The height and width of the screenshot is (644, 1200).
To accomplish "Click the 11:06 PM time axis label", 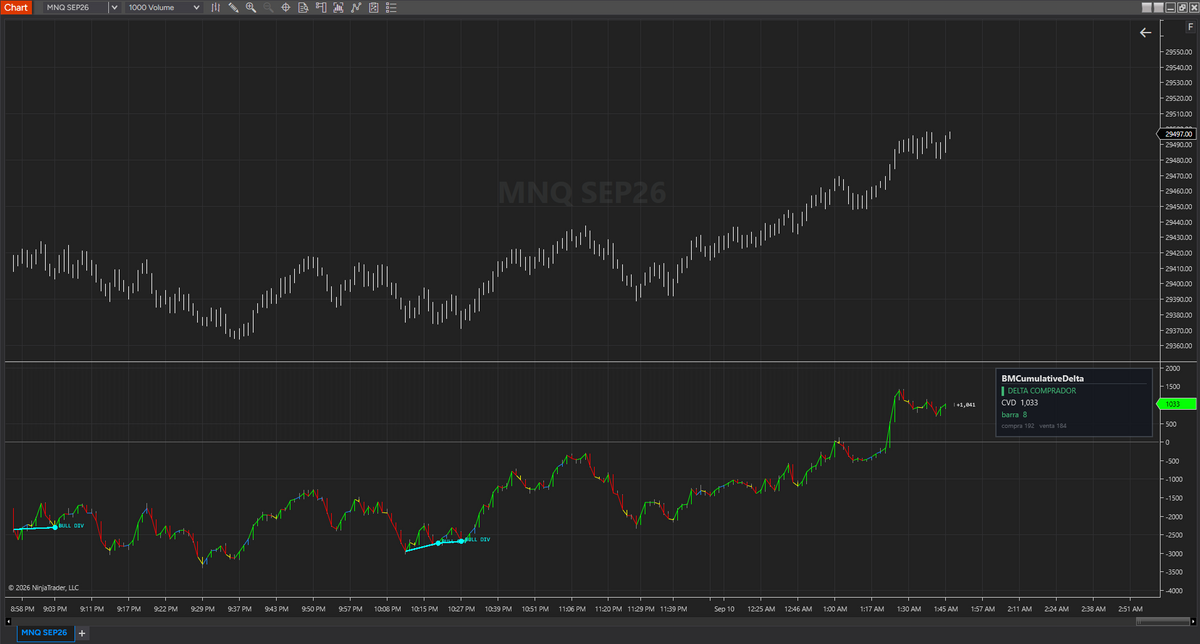I will 572,608.
